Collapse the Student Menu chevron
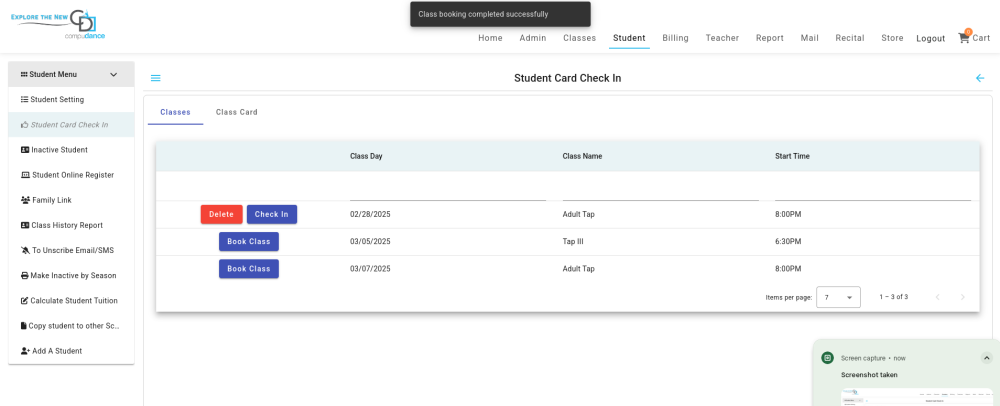This screenshot has width=1000, height=406. click(x=114, y=75)
